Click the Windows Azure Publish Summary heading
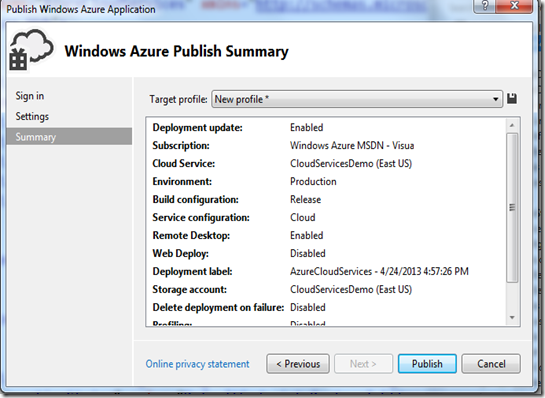 click(x=176, y=51)
